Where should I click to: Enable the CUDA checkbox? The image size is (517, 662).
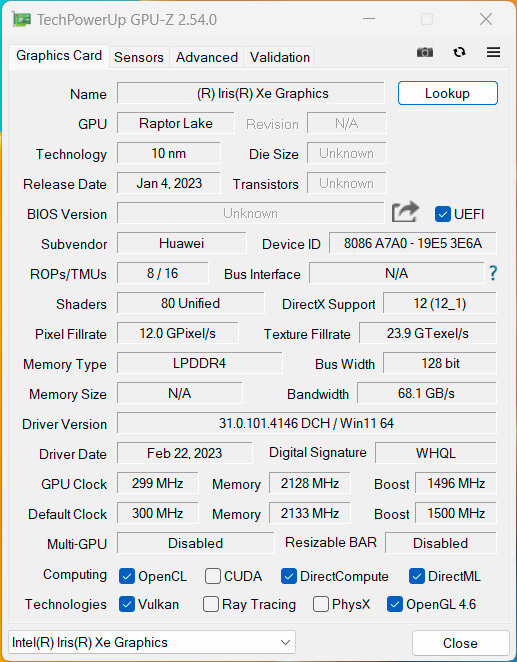pos(212,576)
